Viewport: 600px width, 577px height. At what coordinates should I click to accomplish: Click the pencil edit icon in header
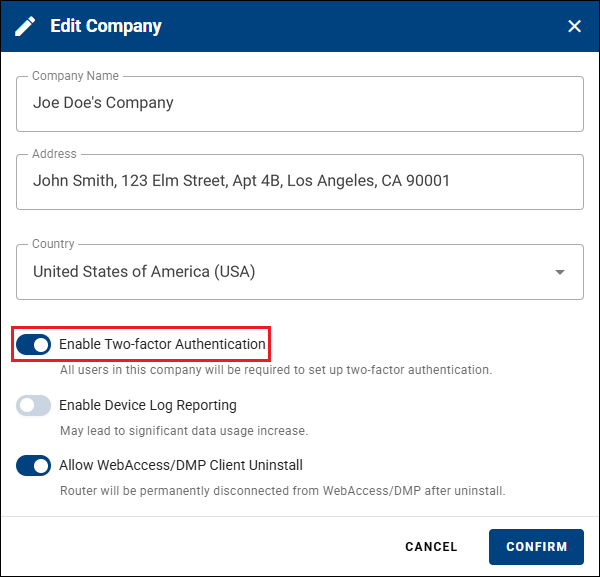25,26
